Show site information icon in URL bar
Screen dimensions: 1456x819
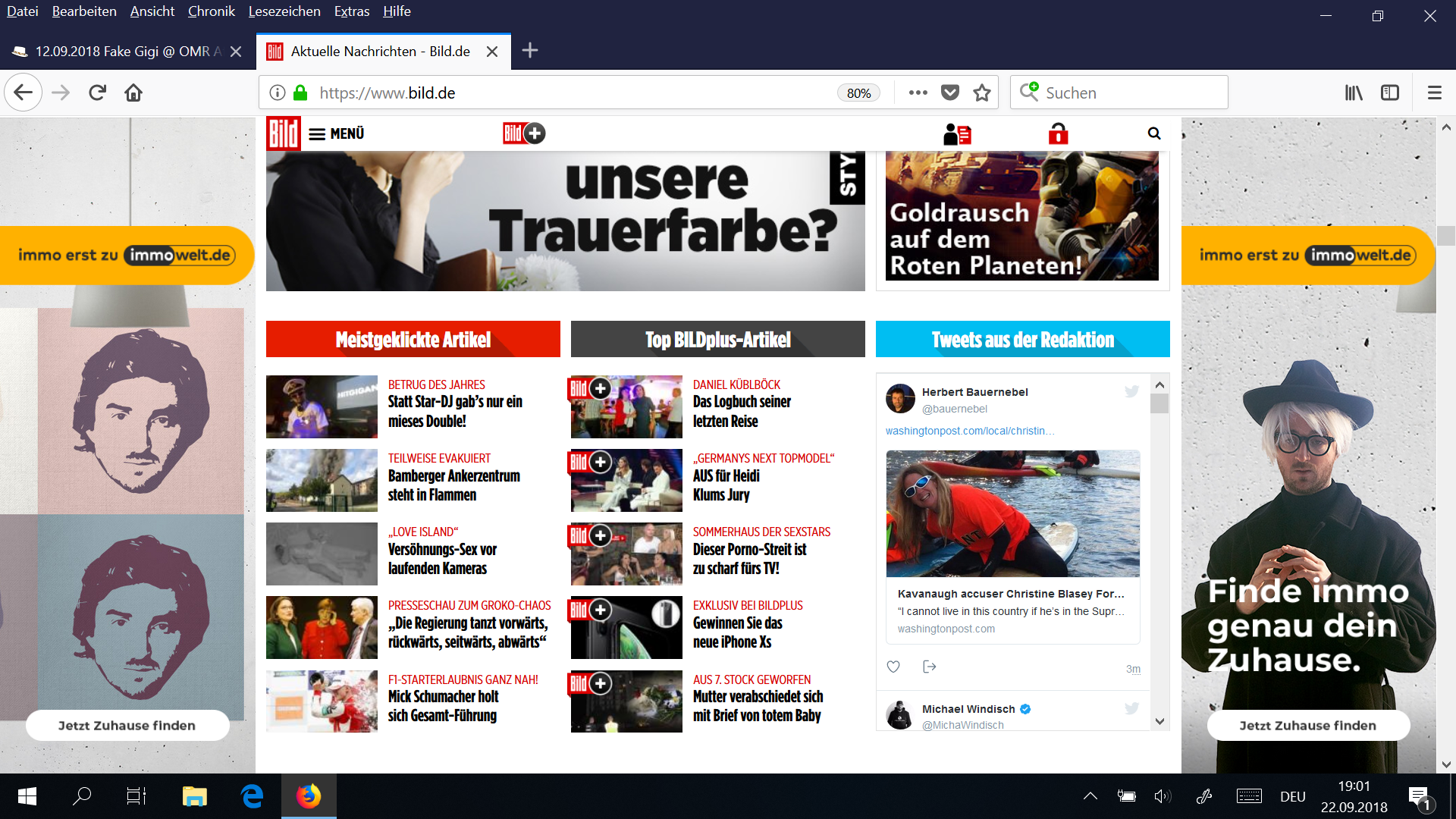point(278,93)
